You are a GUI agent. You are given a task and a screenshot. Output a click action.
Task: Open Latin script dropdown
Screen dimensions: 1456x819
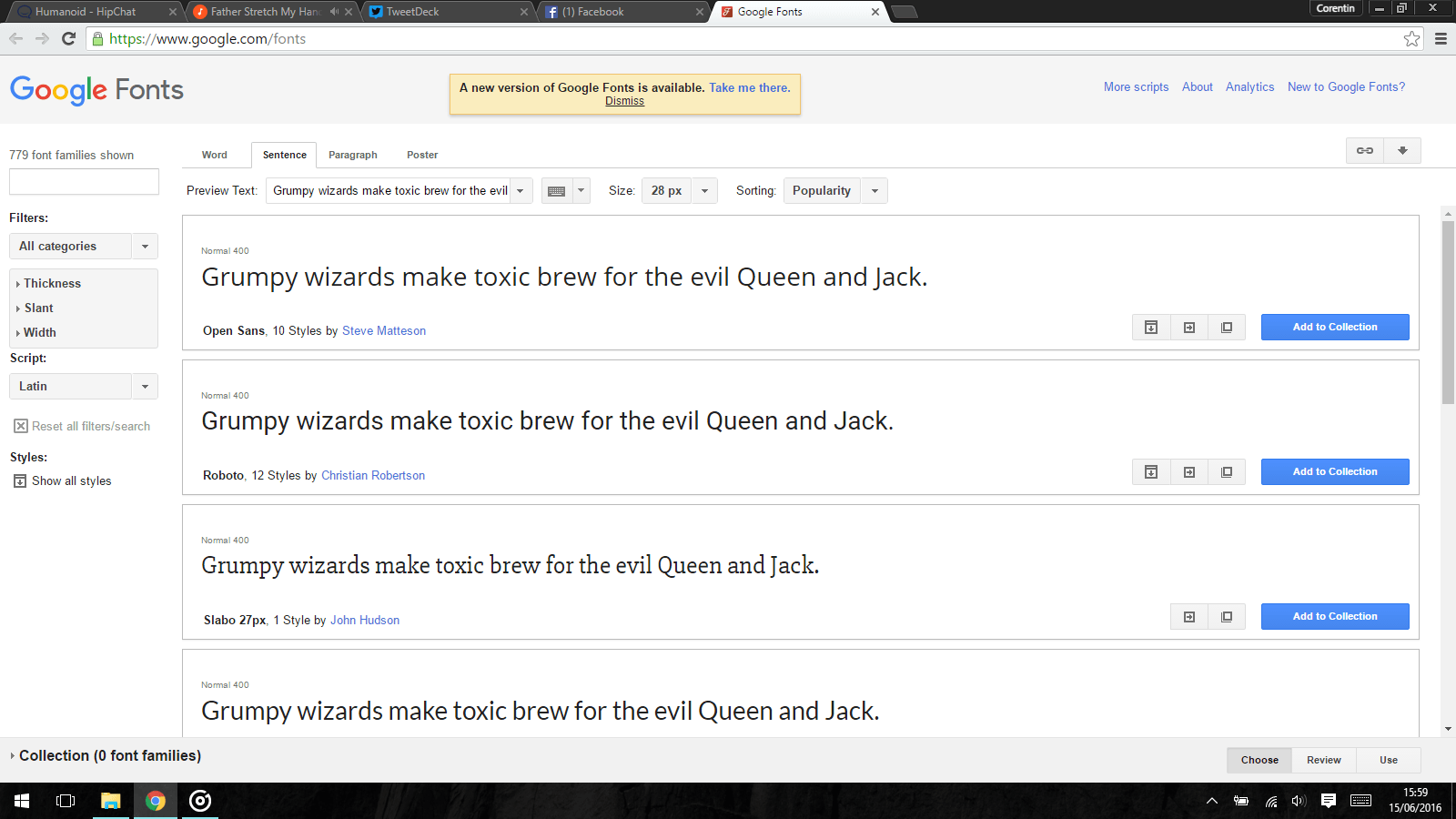[x=84, y=386]
